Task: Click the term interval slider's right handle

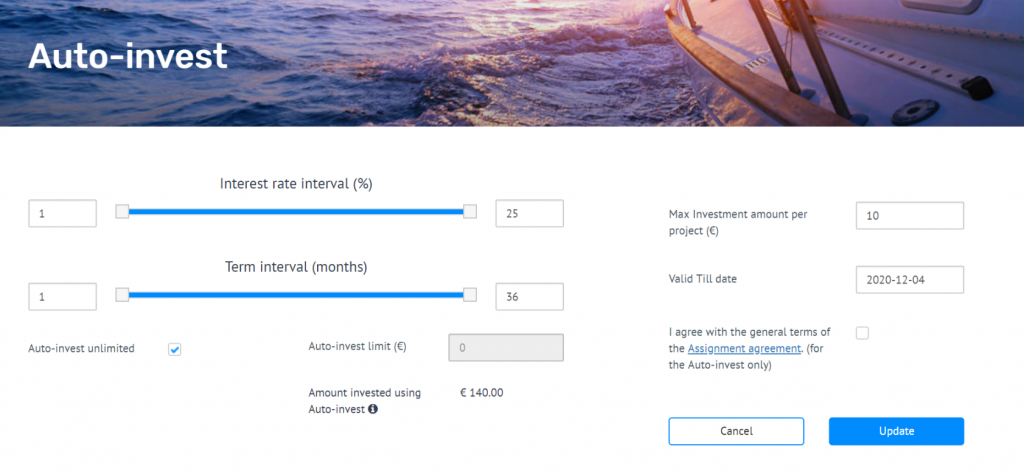Action: click(470, 295)
